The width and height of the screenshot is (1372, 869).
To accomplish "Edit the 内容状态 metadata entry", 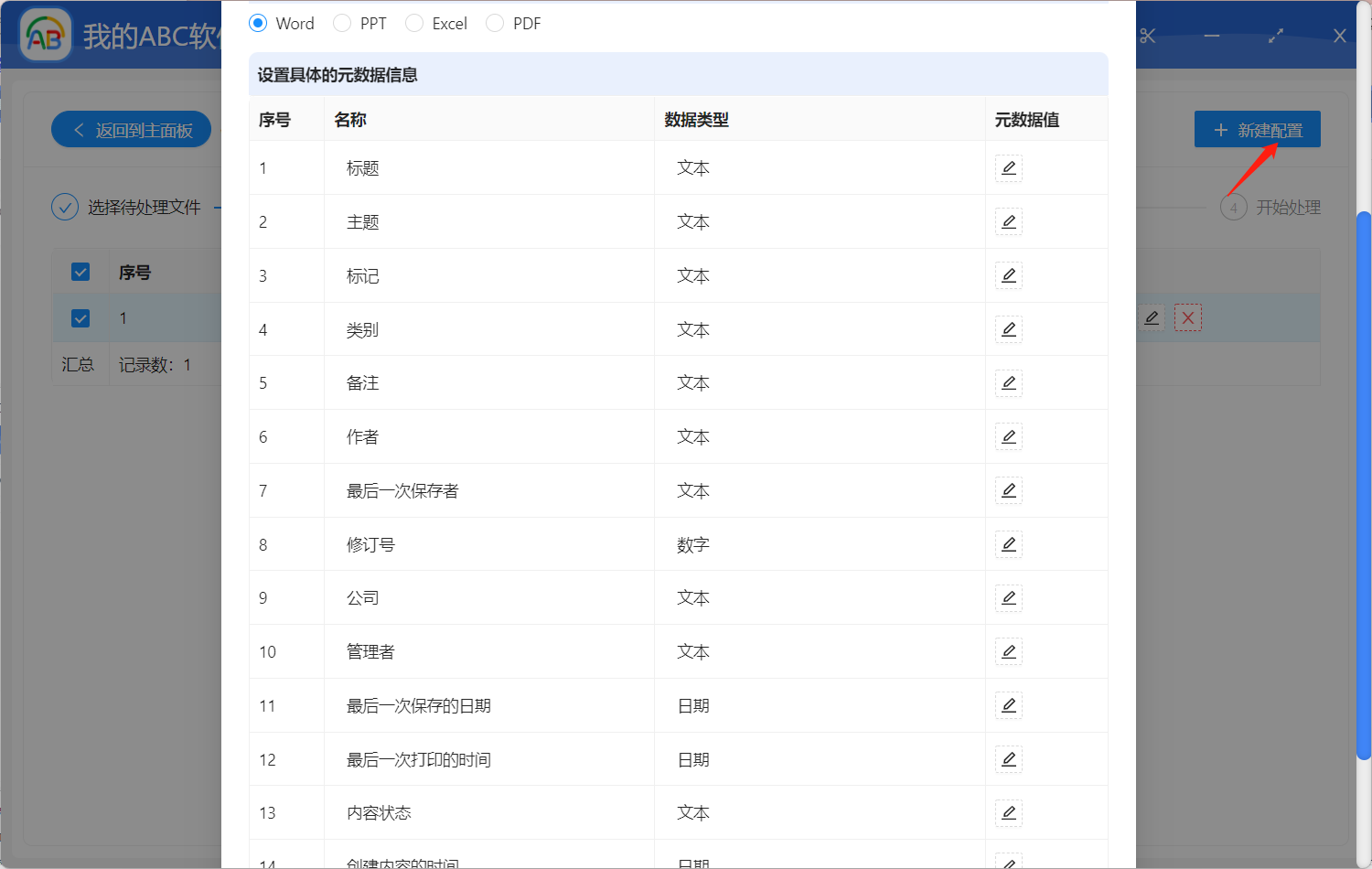I will pos(1008,812).
